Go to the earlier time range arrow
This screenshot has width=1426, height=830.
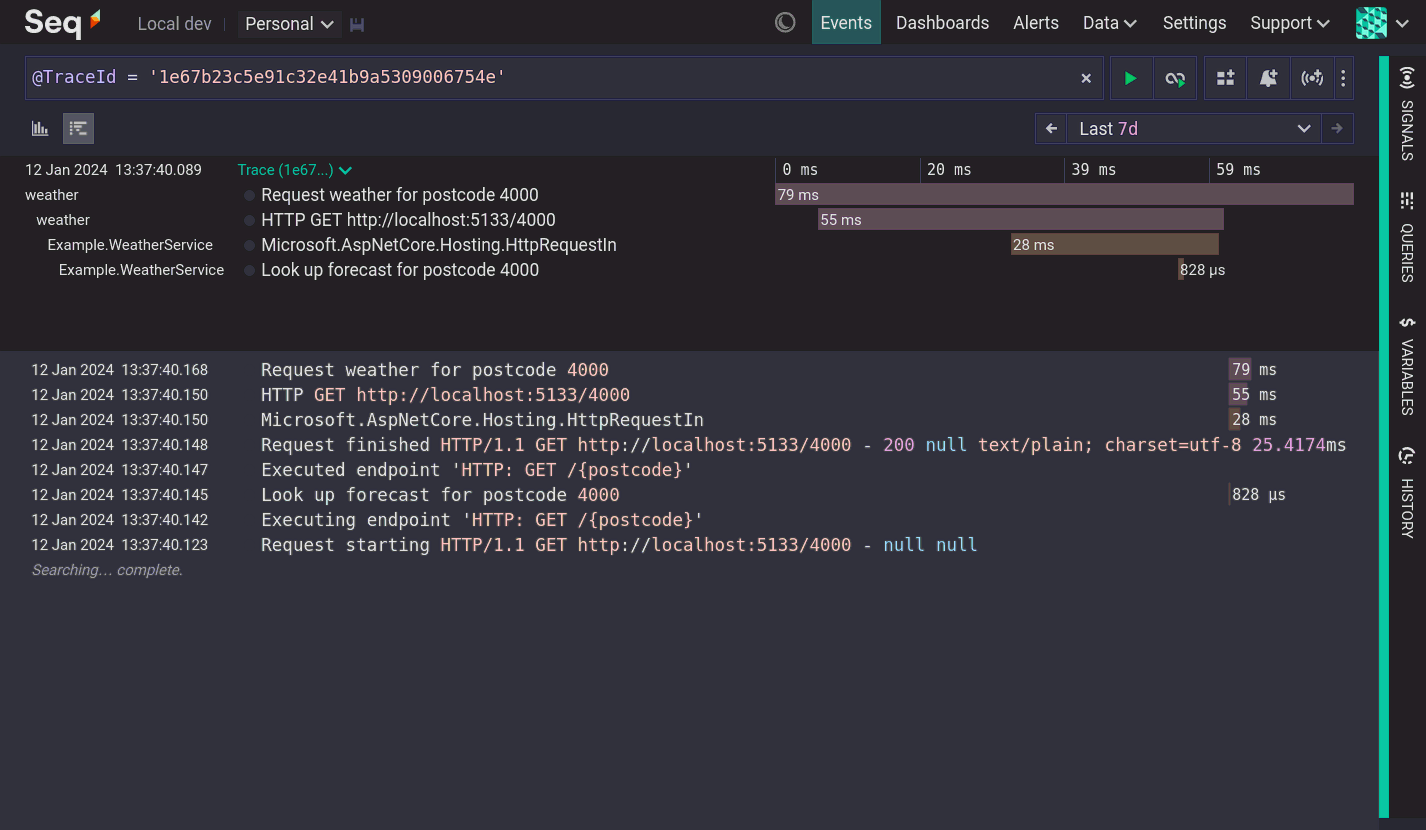click(x=1051, y=128)
